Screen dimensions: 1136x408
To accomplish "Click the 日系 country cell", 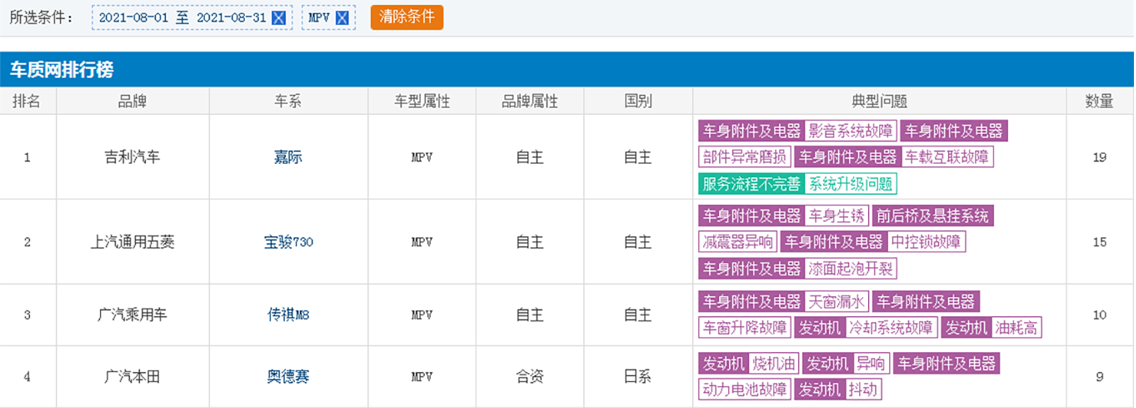I will (638, 377).
